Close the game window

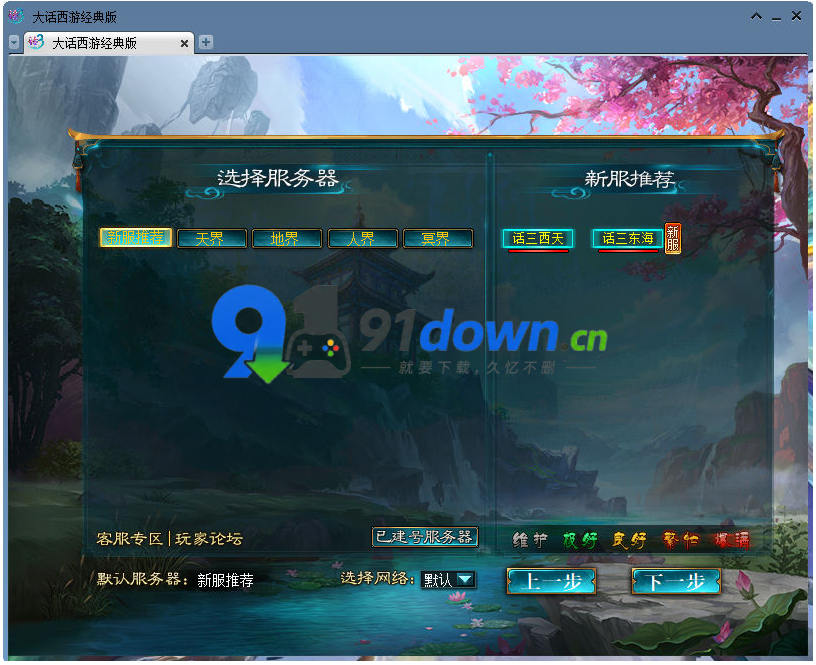[x=796, y=16]
